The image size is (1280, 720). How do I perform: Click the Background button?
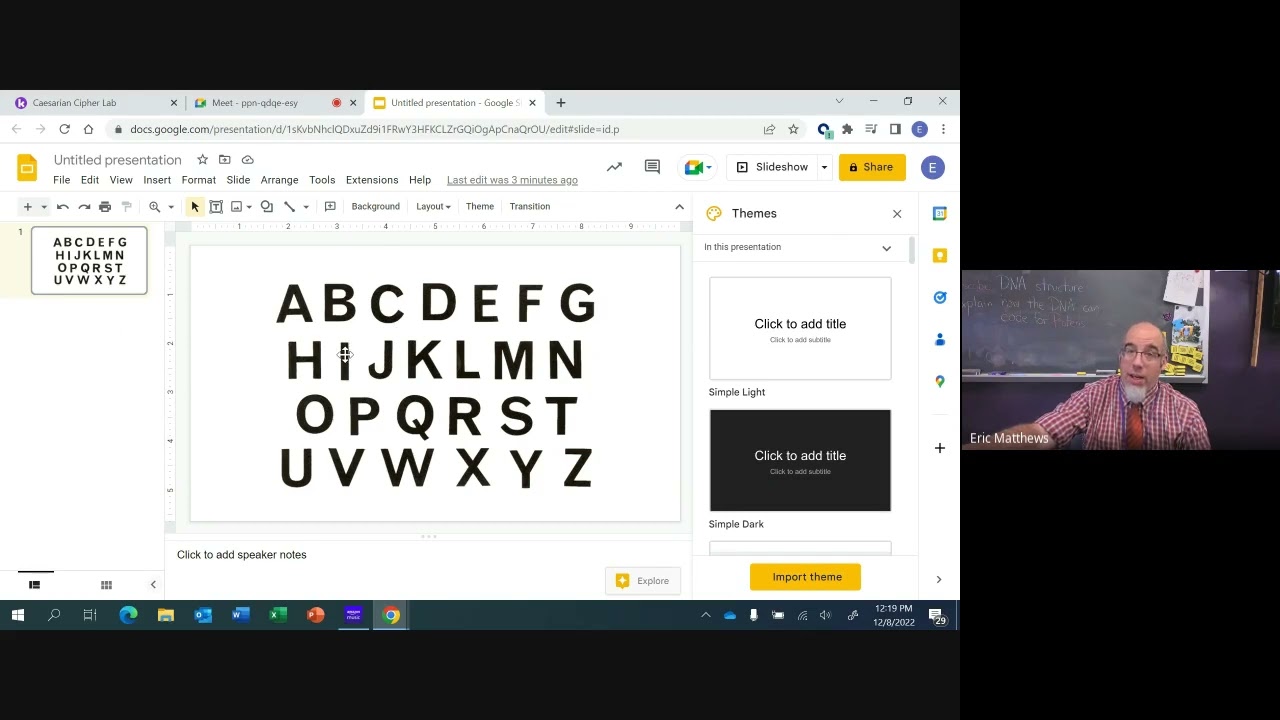point(376,207)
